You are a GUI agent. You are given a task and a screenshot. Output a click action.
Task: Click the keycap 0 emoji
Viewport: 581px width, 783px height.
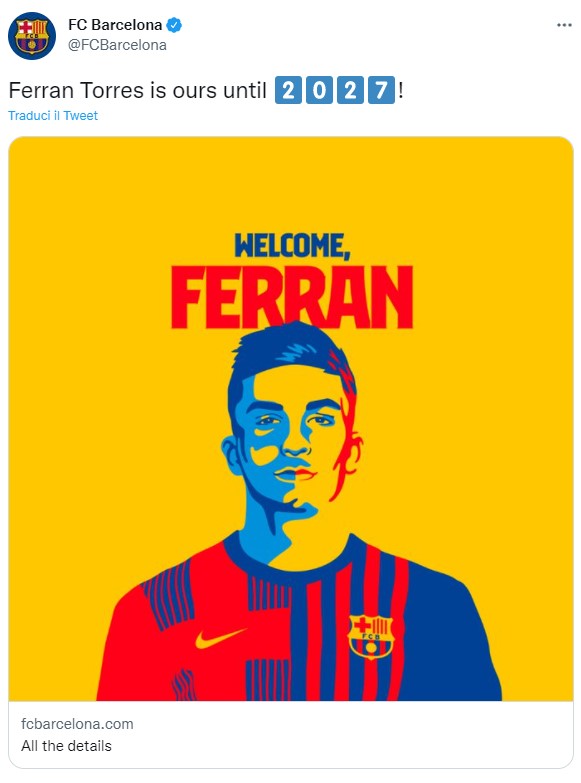tap(319, 90)
